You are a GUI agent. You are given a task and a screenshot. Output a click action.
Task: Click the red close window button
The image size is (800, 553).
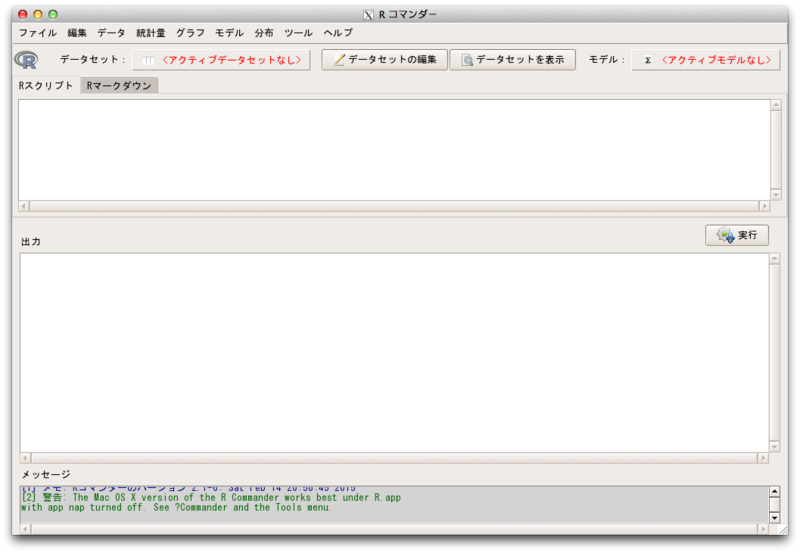[x=22, y=14]
